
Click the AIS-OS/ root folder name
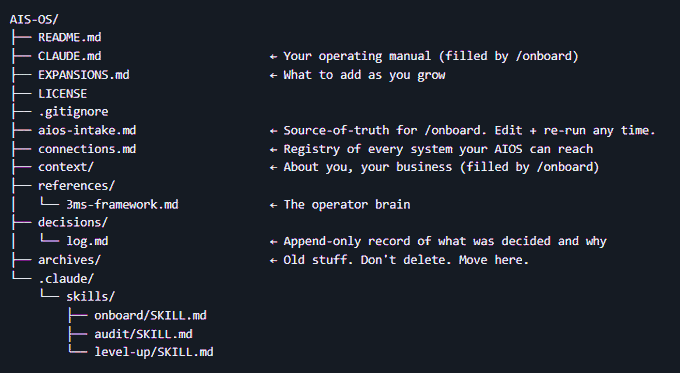34,20
